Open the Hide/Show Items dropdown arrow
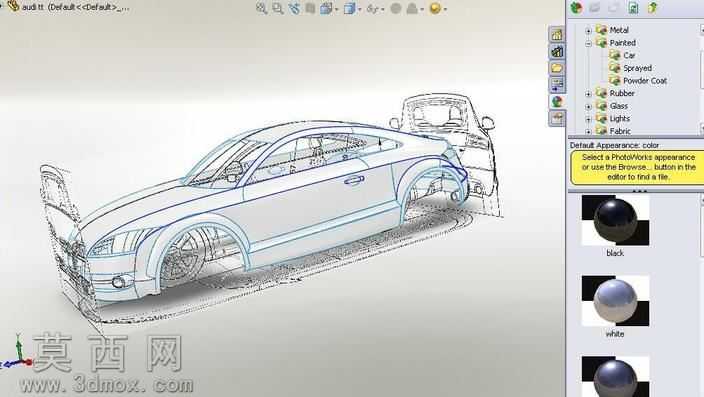The width and height of the screenshot is (704, 397). 383,9
